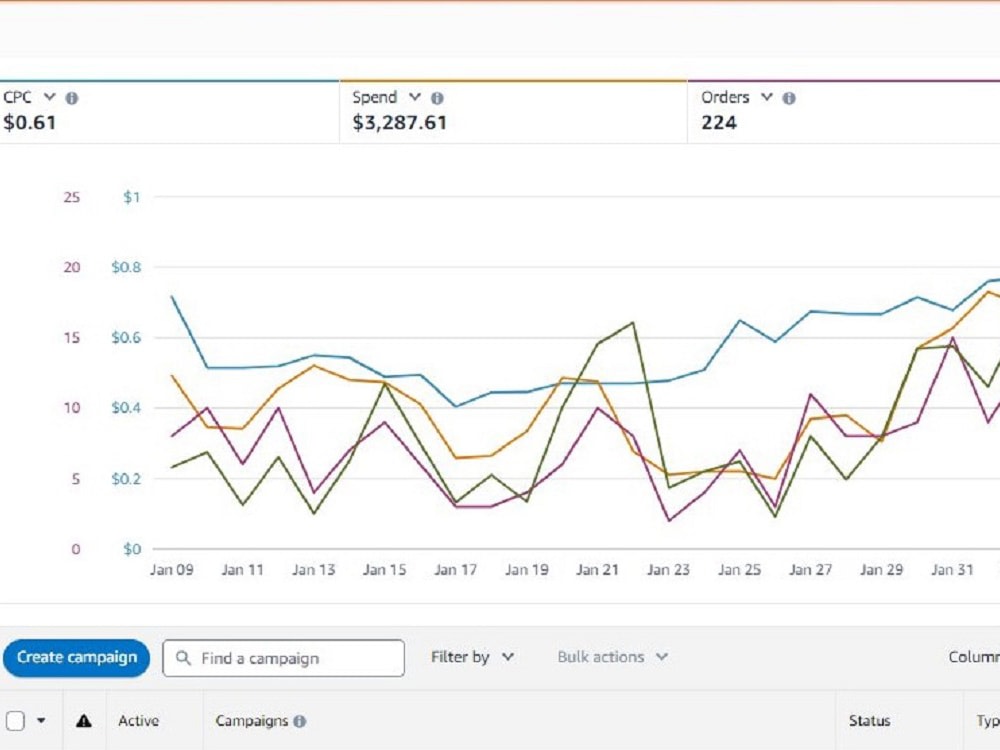This screenshot has width=1000, height=750.
Task: Open the select-all checkbox dropdown arrow
Action: pyautogui.click(x=41, y=721)
